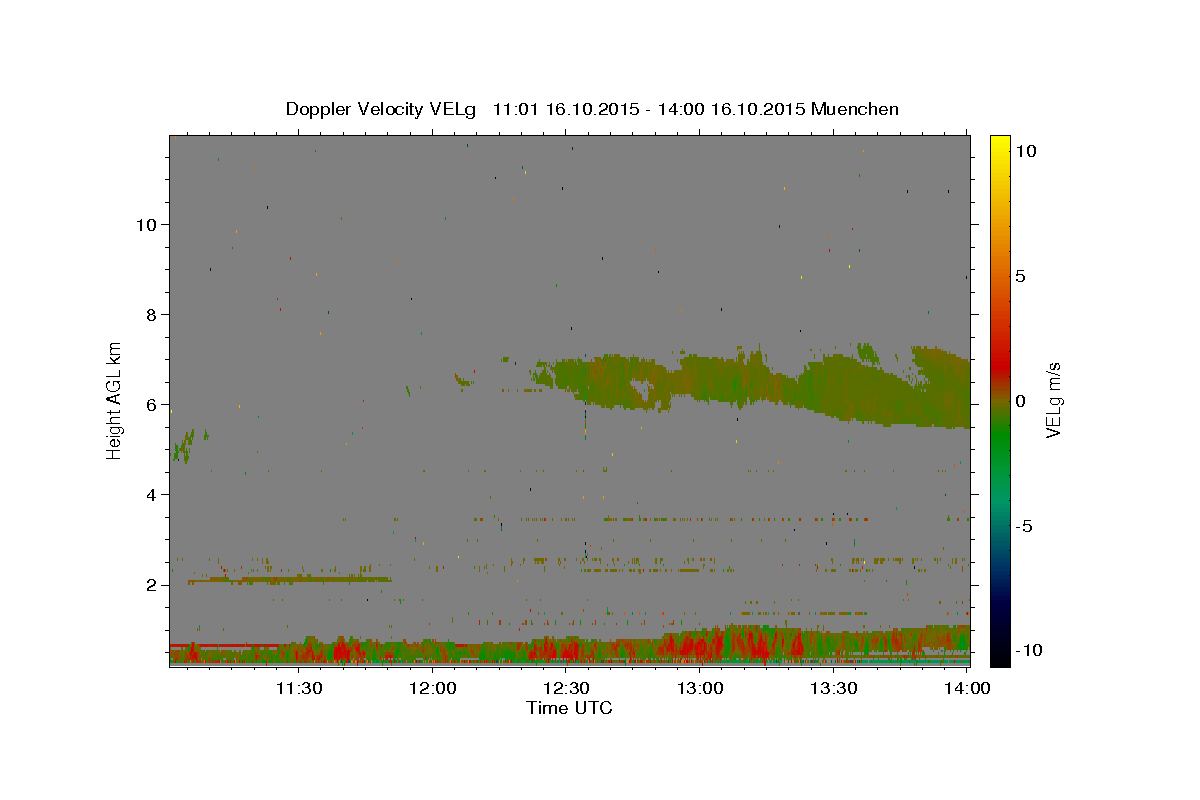The image size is (1200, 800).
Task: Click the 13:30 time tick label
Action: (x=834, y=688)
